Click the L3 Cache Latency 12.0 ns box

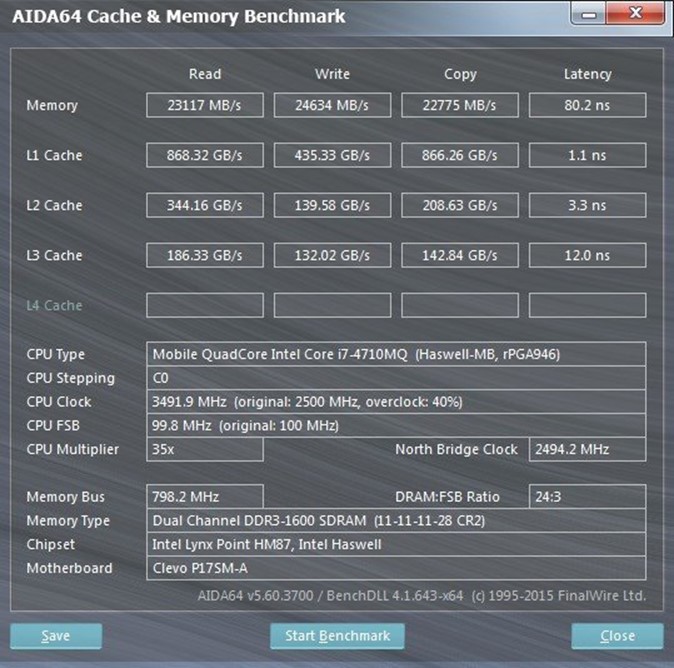click(587, 255)
